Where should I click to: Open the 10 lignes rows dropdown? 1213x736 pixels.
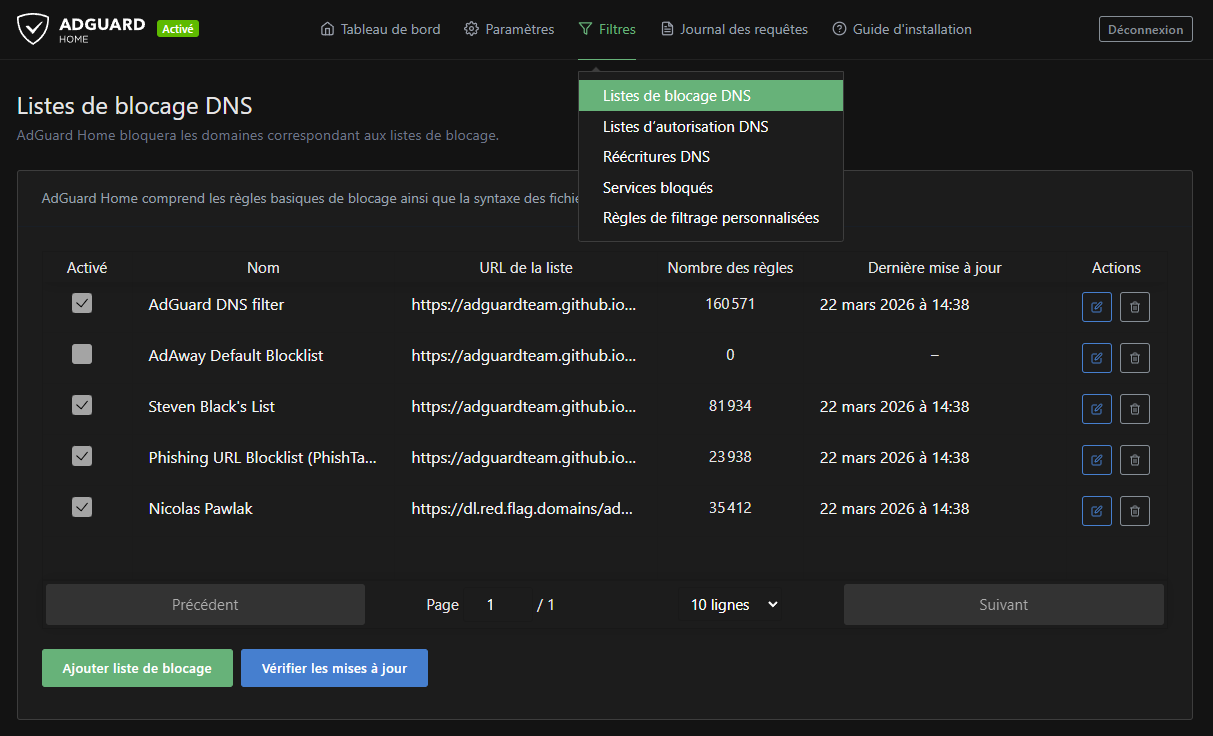click(x=734, y=605)
